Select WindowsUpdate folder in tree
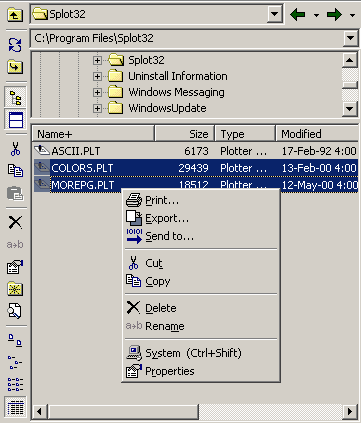 pyautogui.click(x=167, y=108)
